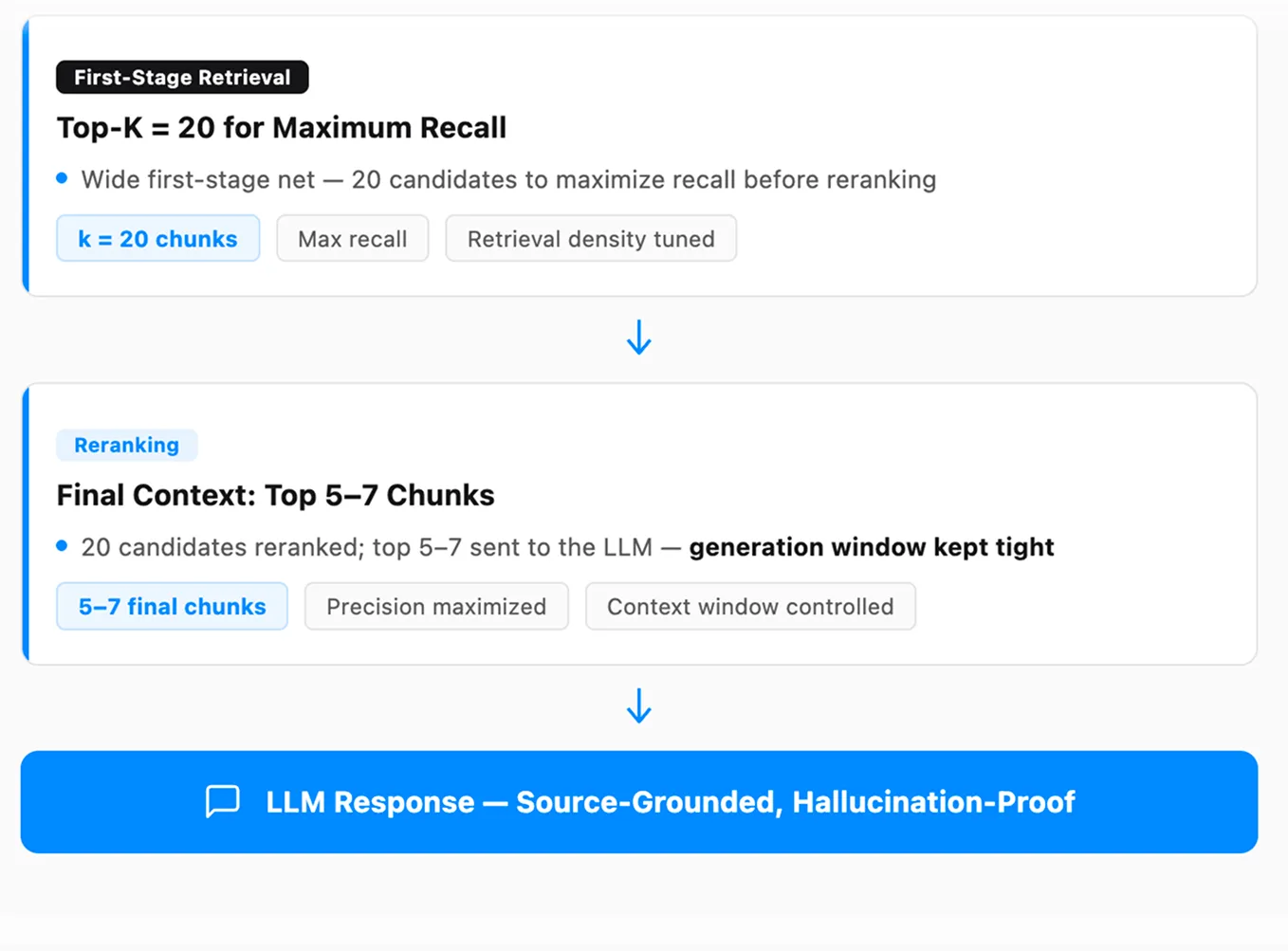Screen dimensions: 1288x951
Task: Click the bold 'generation window kept tight' text
Action: pyautogui.click(x=872, y=547)
